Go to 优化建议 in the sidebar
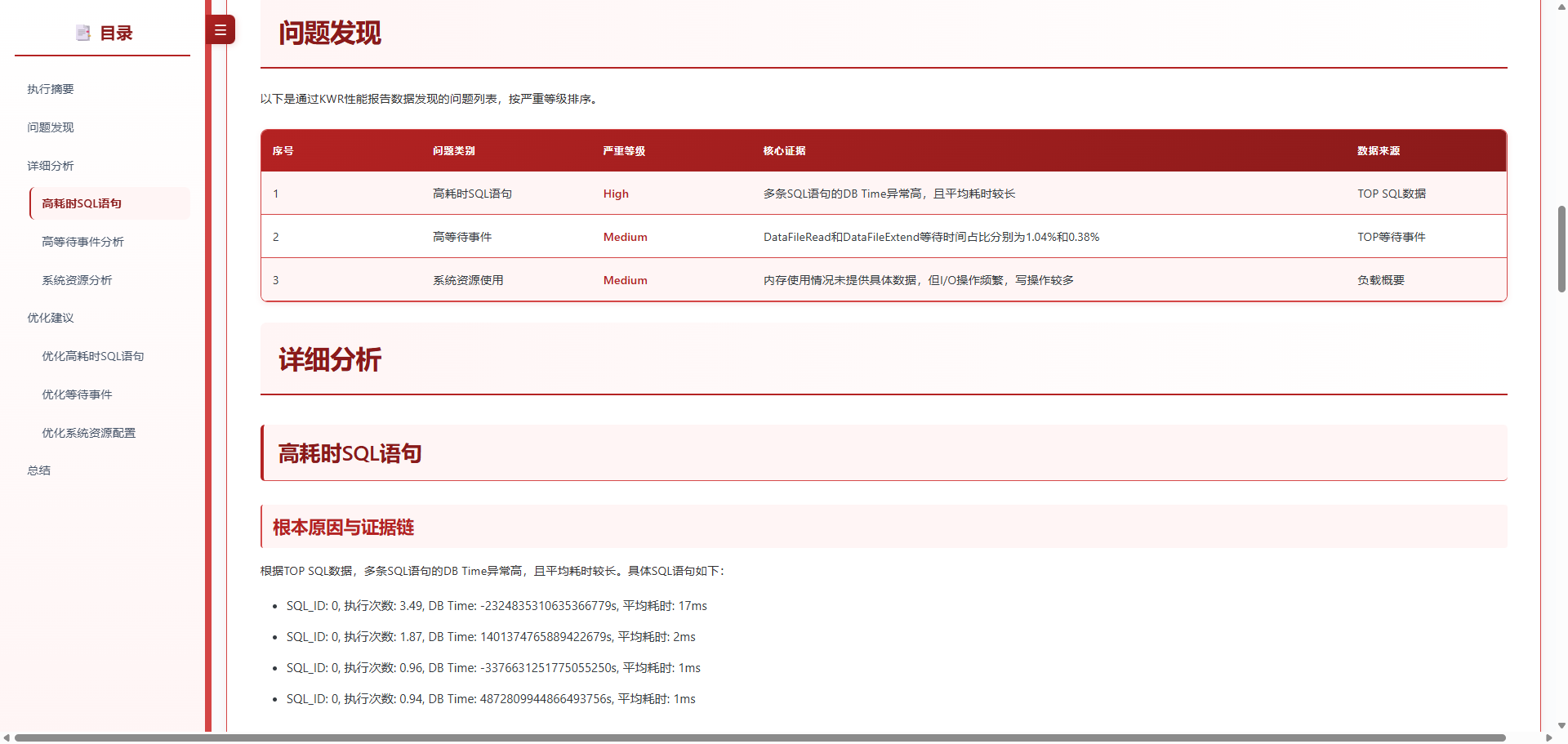The height and width of the screenshot is (744, 1568). (x=51, y=318)
